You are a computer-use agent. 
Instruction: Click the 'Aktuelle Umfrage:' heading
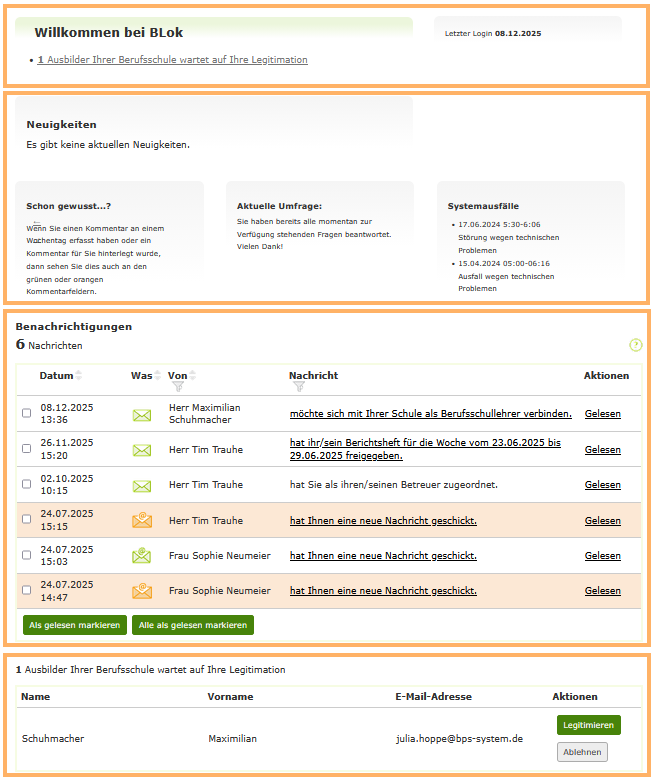point(279,206)
